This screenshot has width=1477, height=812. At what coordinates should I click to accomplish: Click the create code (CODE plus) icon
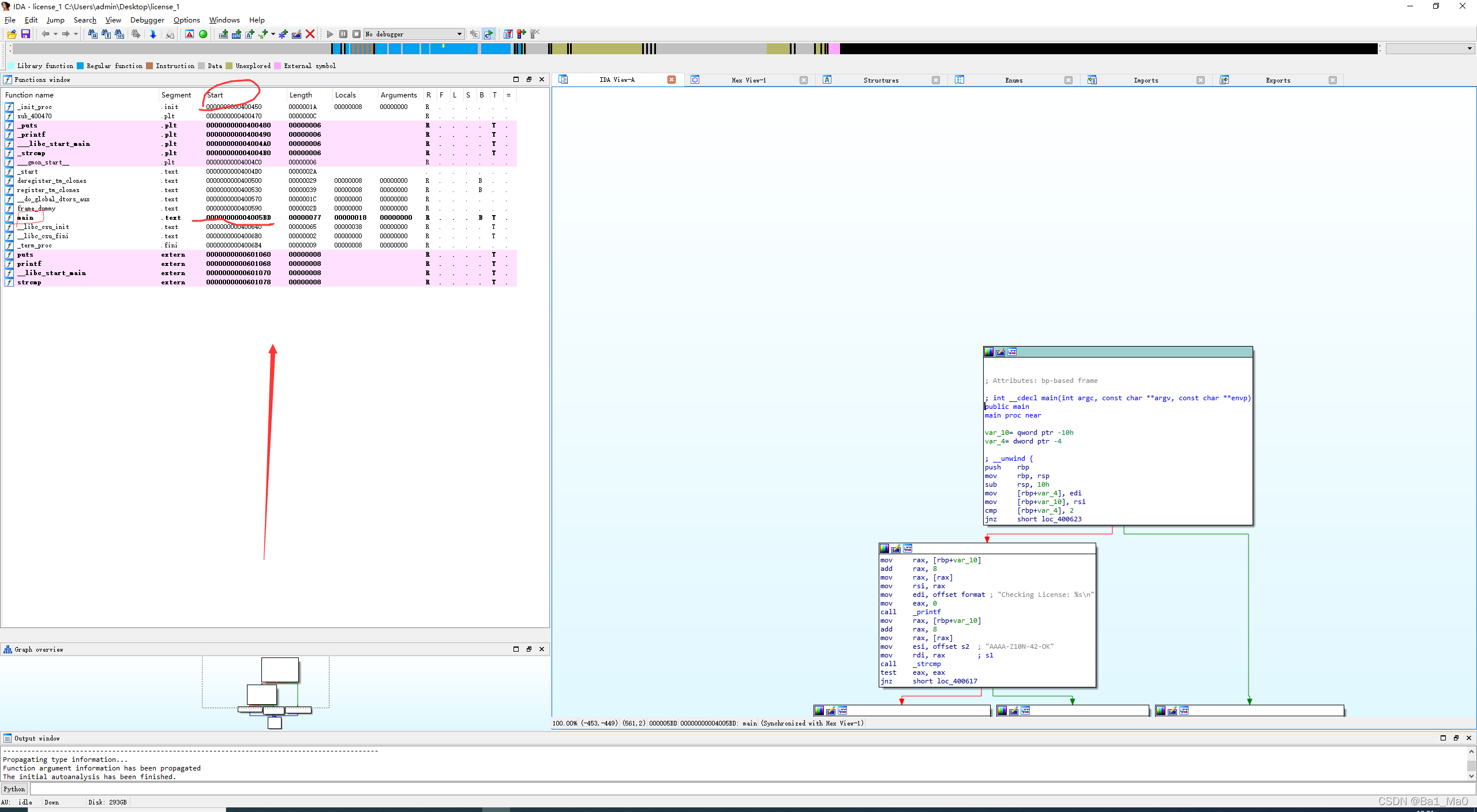[x=223, y=34]
